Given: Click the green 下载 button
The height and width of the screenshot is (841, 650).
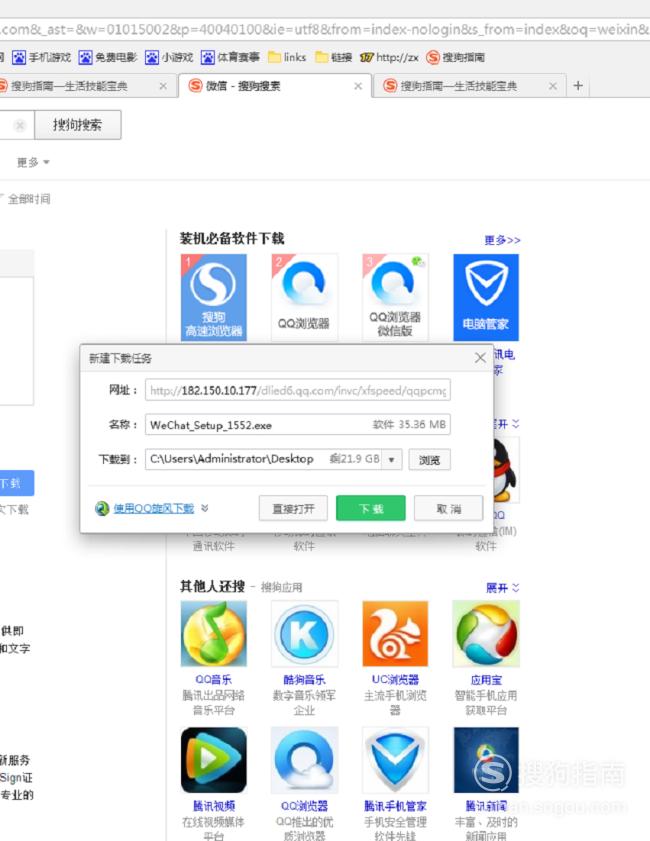Looking at the screenshot, I should (371, 508).
